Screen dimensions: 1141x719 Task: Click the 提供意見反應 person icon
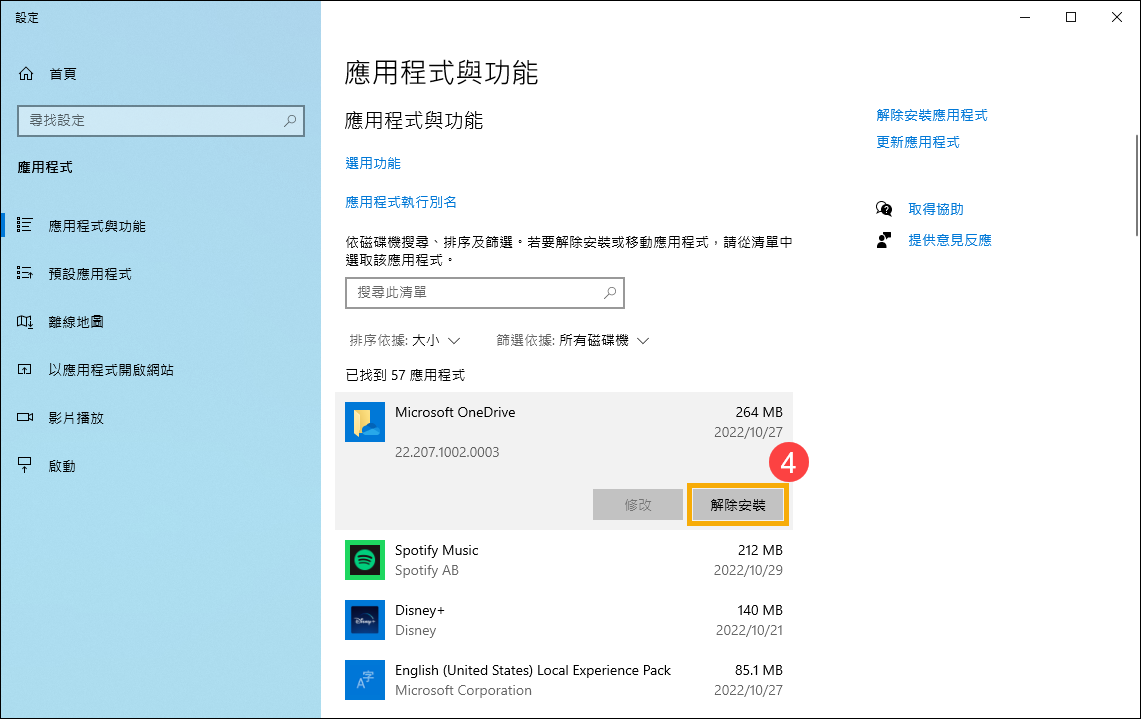point(884,240)
